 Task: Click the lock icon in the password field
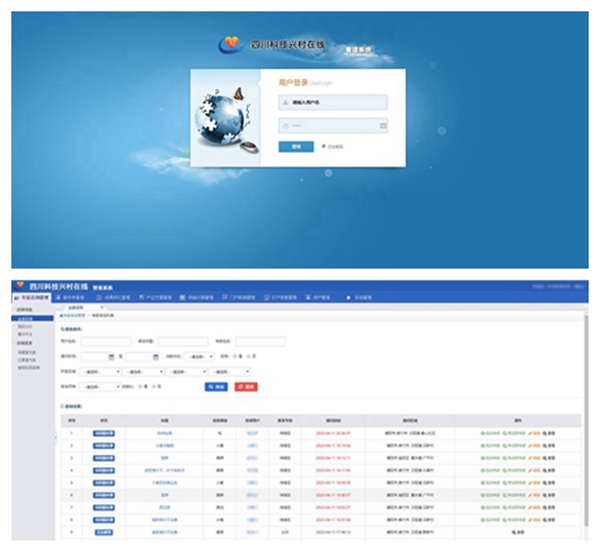pos(286,126)
